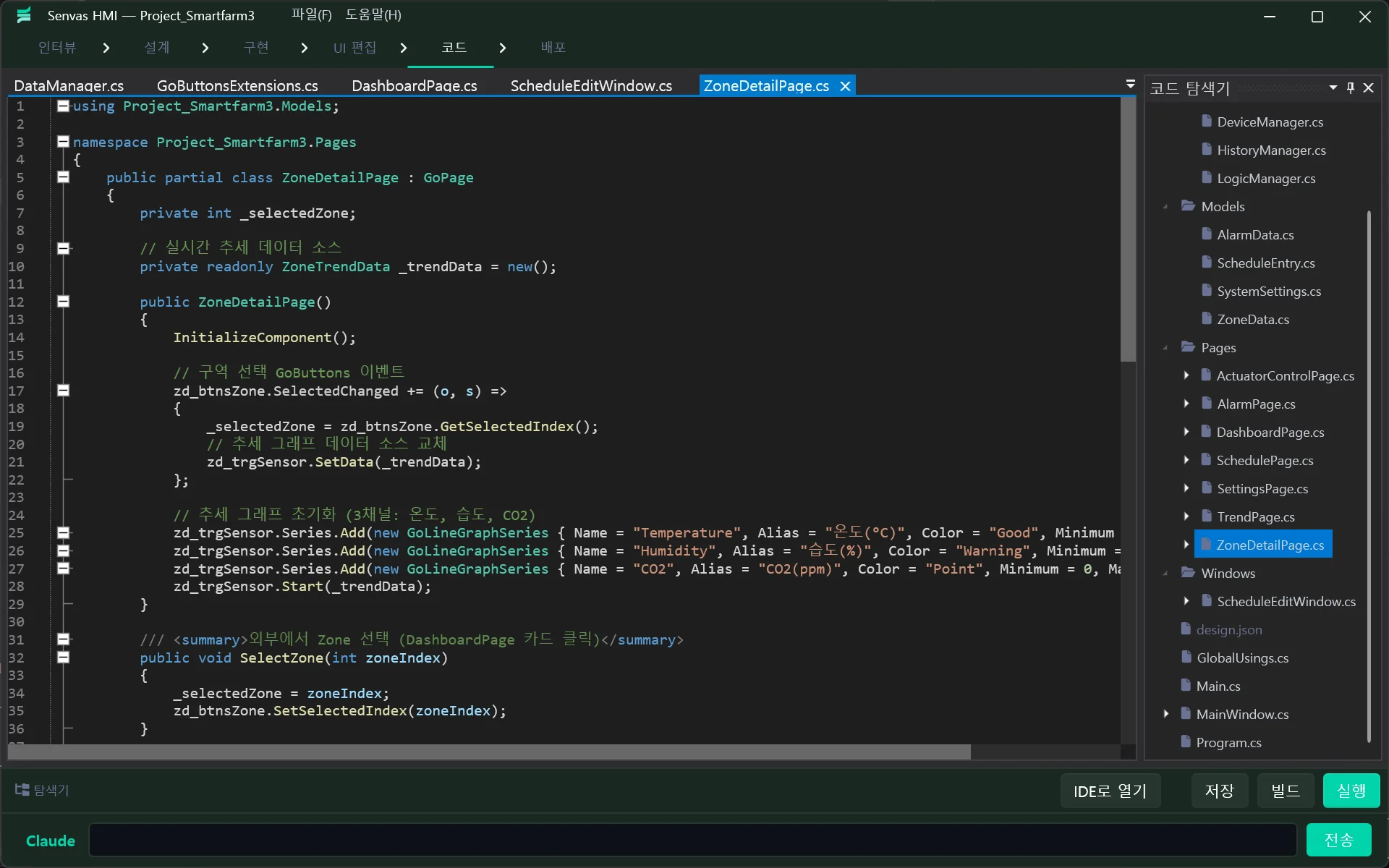Collapse the SelectedChanged lambda fold on line 17

(63, 391)
